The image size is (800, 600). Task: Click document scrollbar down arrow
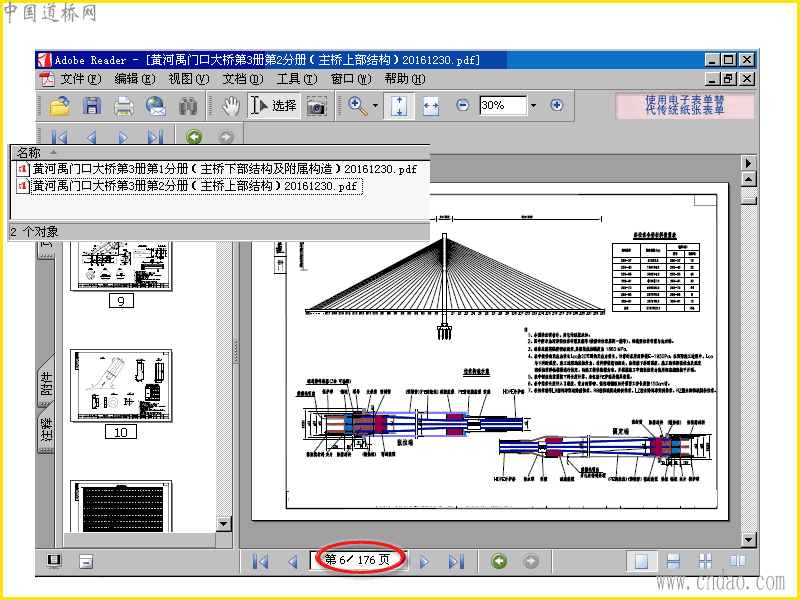(748, 540)
